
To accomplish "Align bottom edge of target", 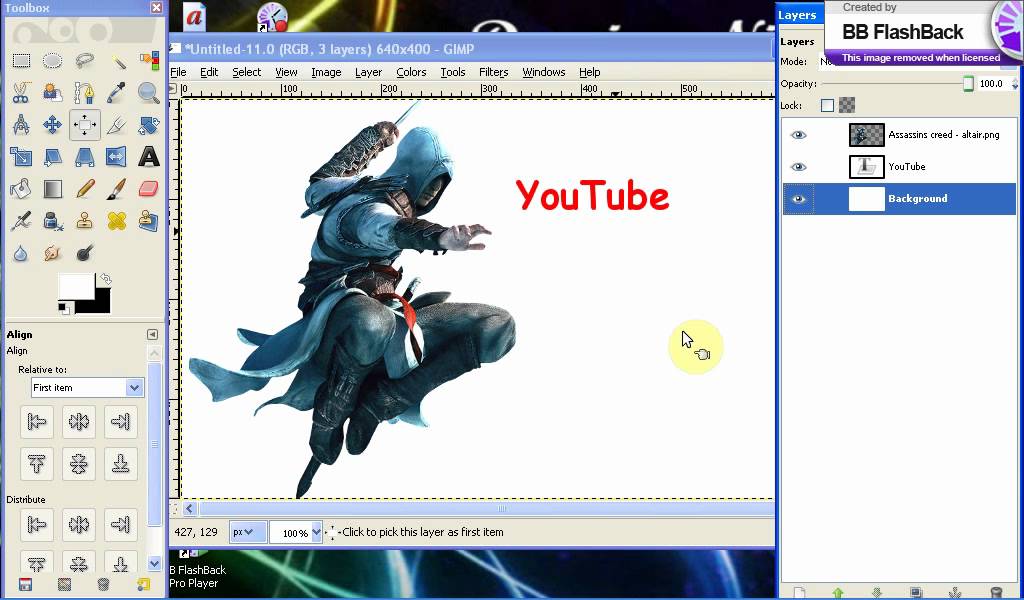I will 120,464.
